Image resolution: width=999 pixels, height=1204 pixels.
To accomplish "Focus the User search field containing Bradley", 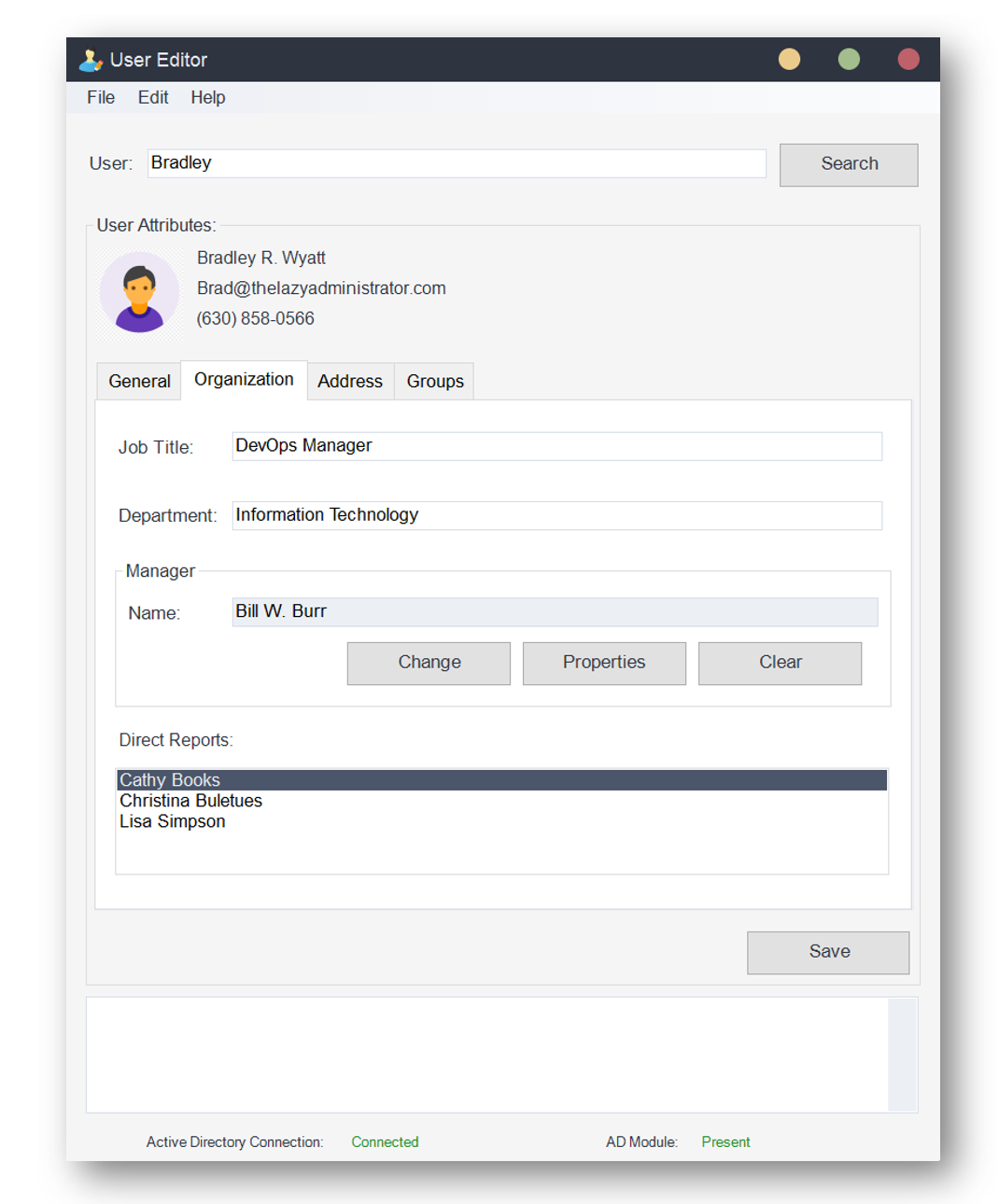I will point(457,163).
